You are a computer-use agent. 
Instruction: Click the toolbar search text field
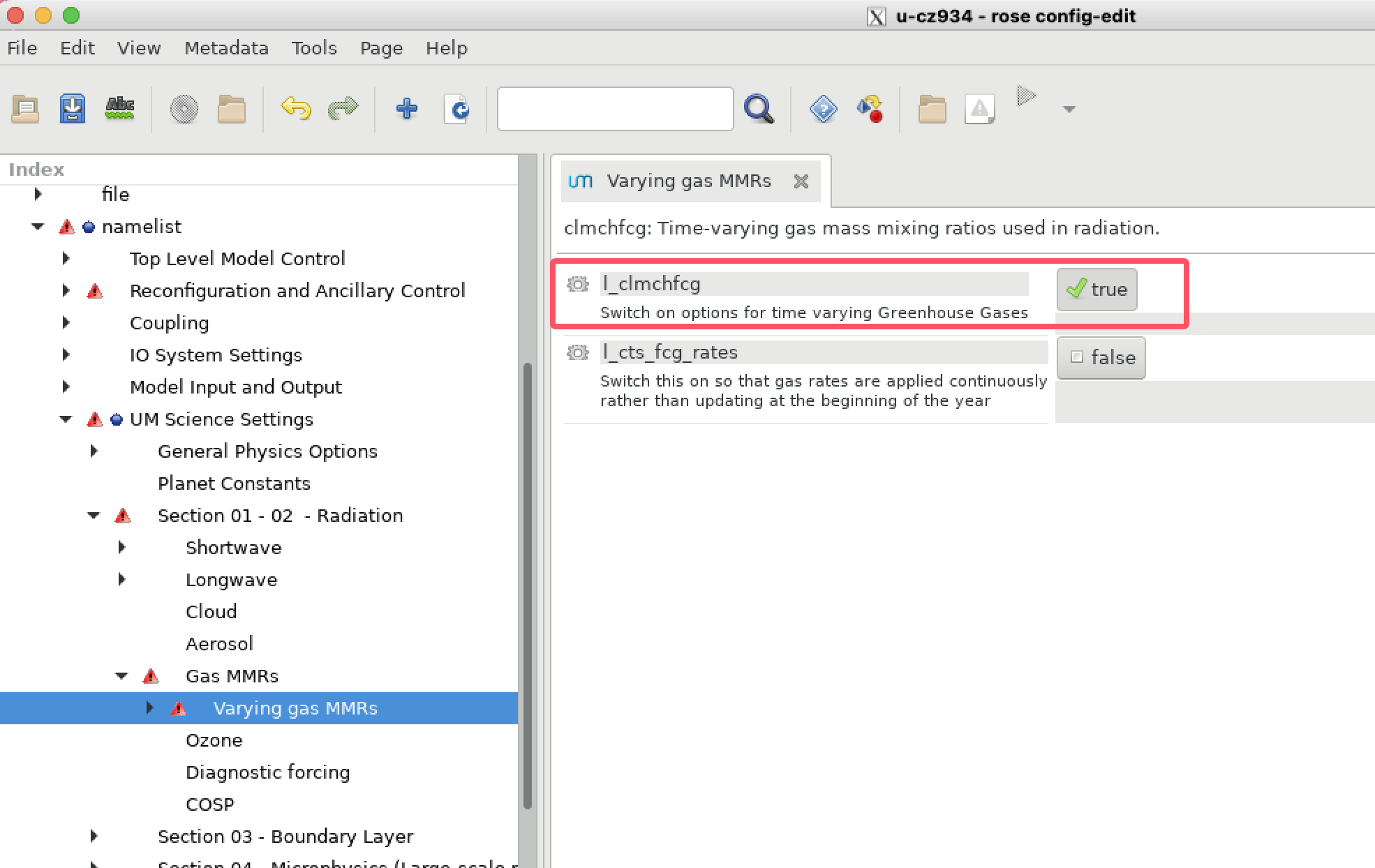click(x=615, y=109)
